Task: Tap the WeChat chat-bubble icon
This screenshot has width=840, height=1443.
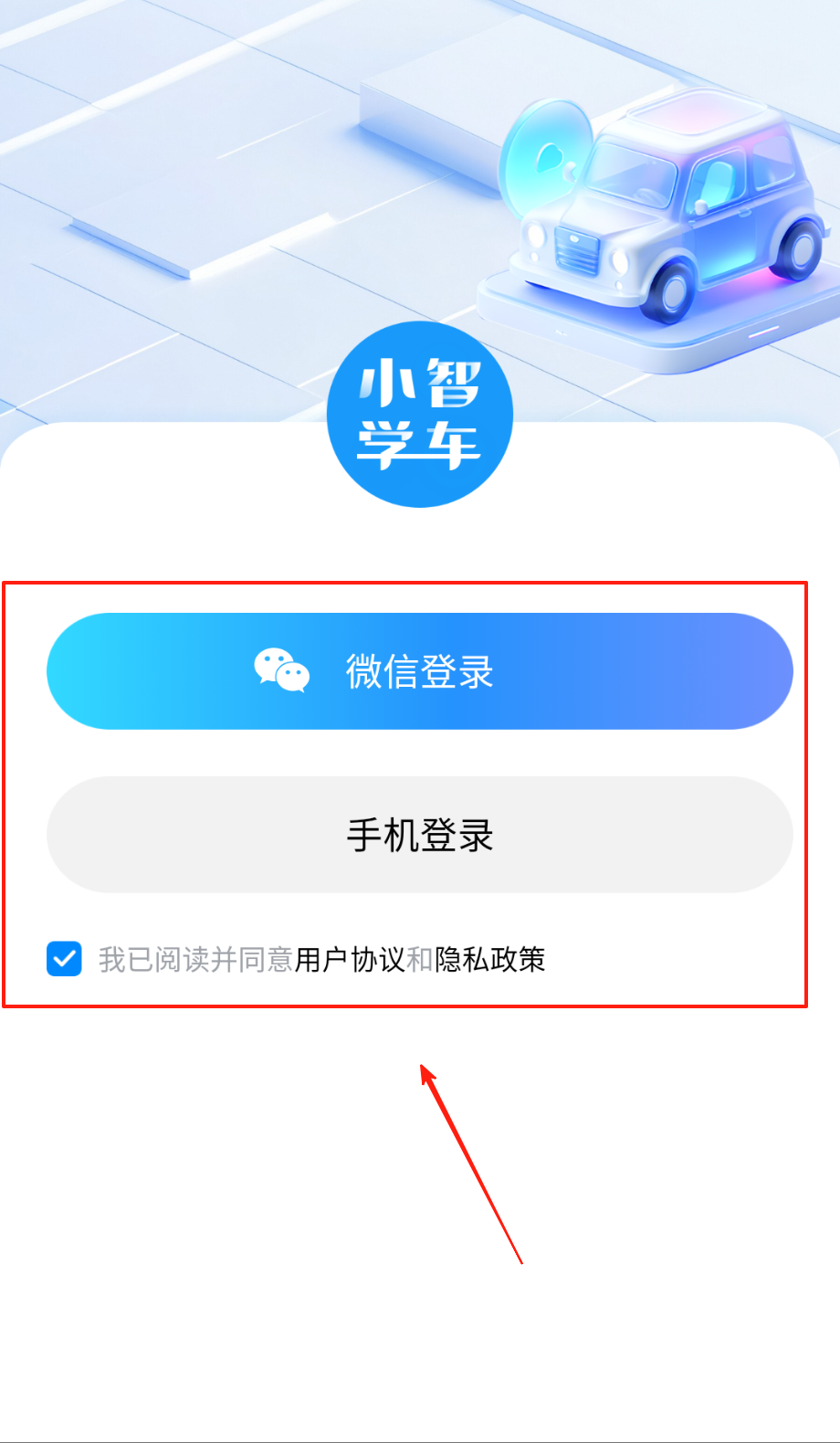Action: coord(282,671)
